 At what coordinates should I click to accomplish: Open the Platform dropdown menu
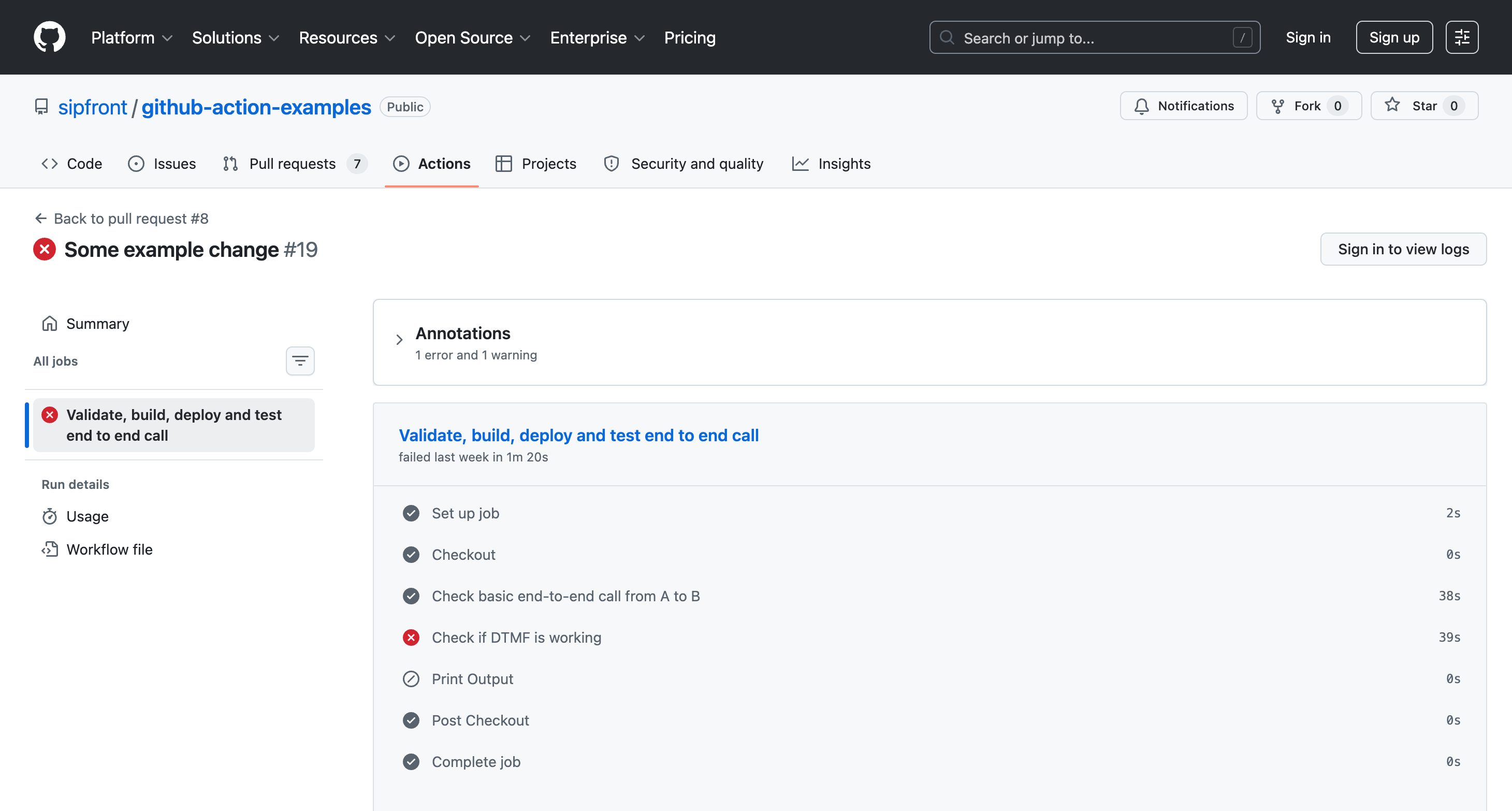[132, 38]
